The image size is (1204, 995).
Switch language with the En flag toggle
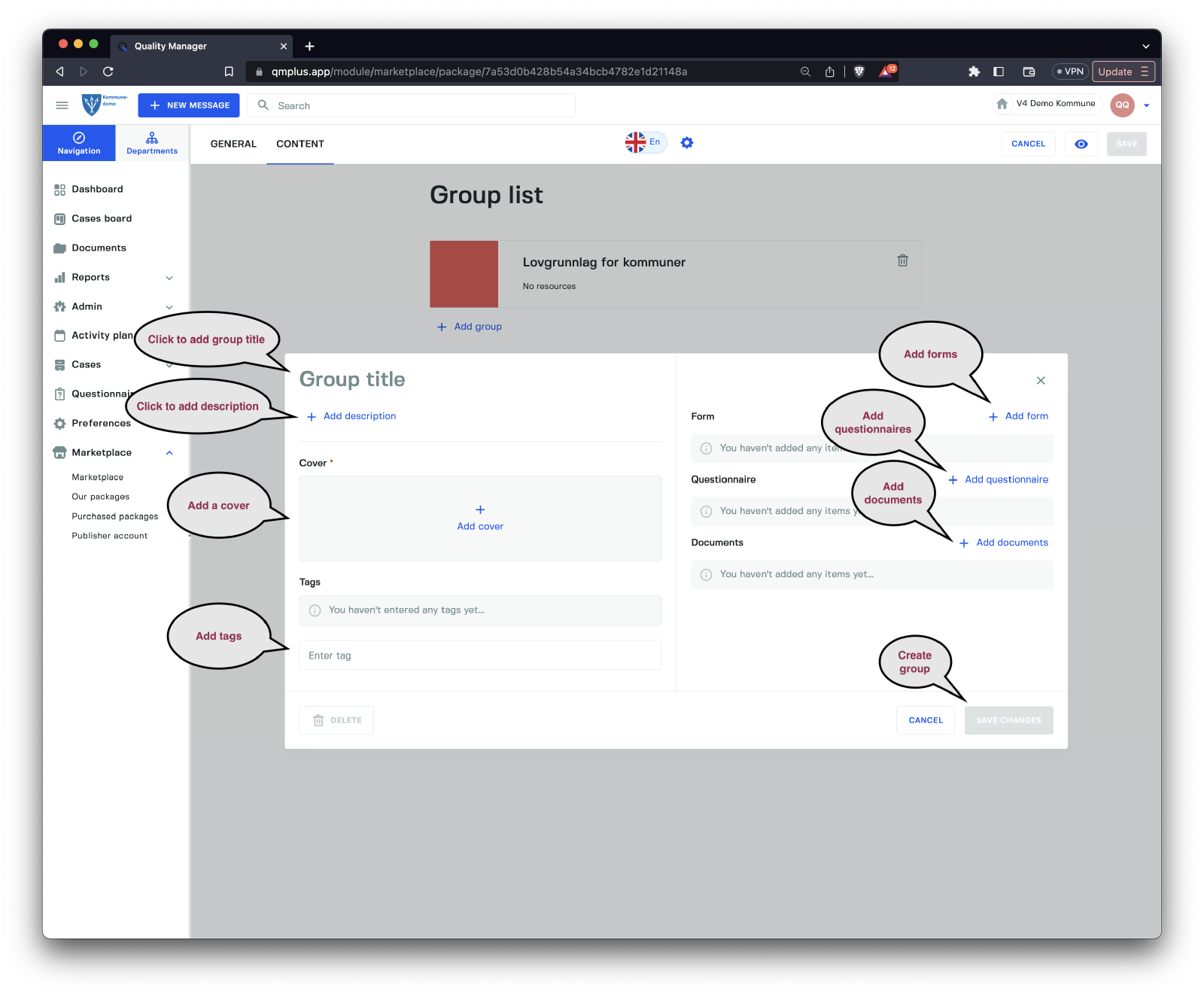645,142
